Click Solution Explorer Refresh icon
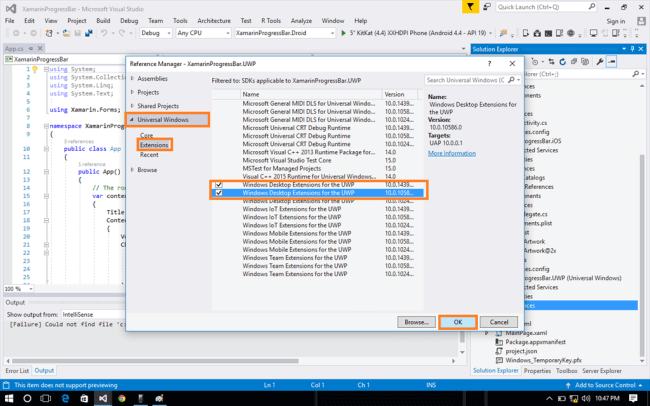This screenshot has width=650, height=406. pos(562,62)
